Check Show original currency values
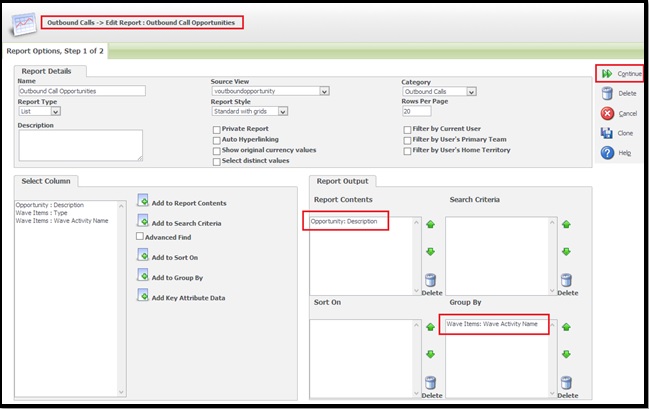The width and height of the screenshot is (649, 409). point(216,151)
